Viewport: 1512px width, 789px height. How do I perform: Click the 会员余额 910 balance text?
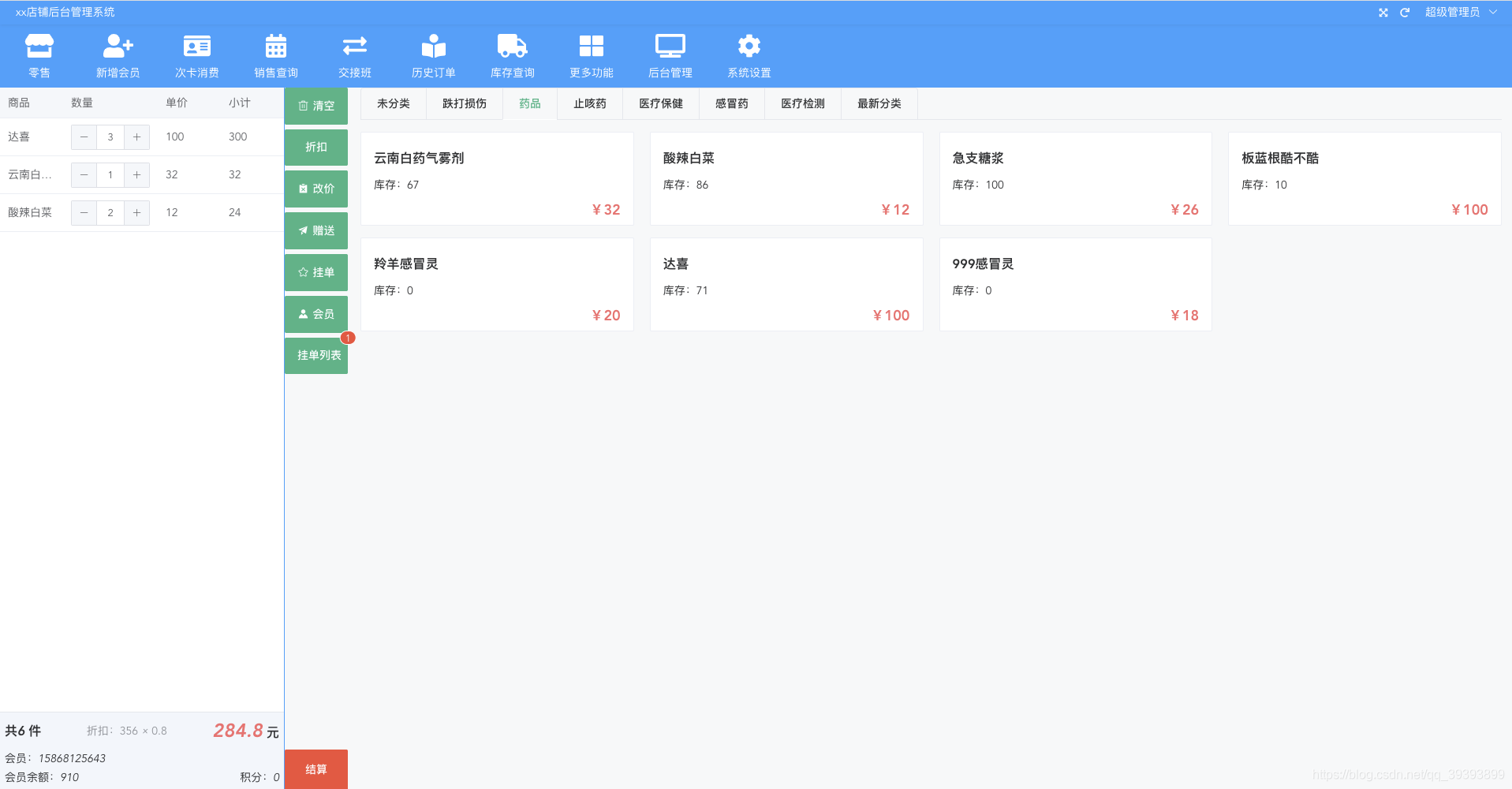pyautogui.click(x=42, y=777)
